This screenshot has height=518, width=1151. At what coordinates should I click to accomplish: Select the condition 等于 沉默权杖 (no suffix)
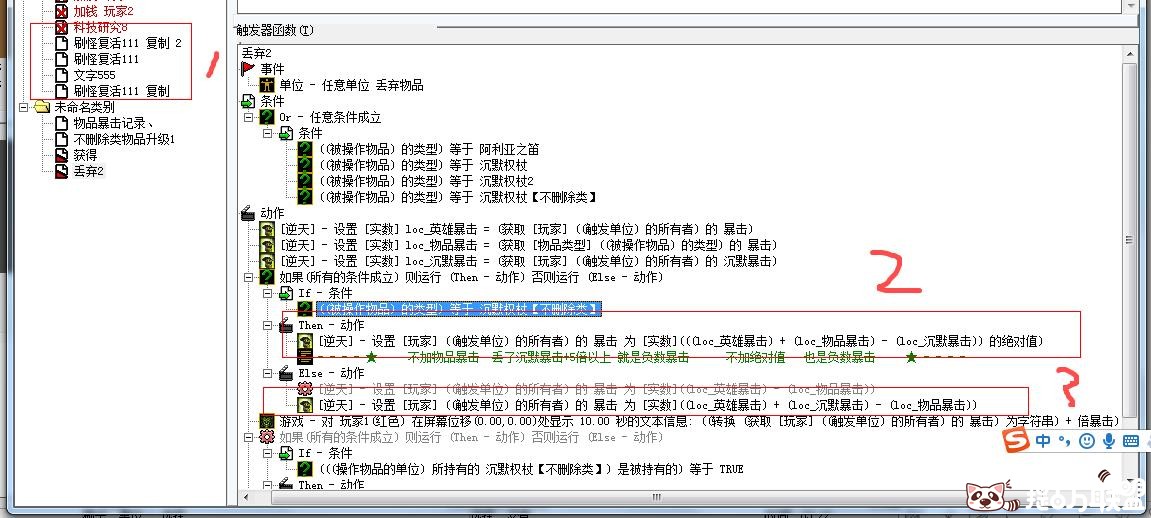pyautogui.click(x=422, y=165)
